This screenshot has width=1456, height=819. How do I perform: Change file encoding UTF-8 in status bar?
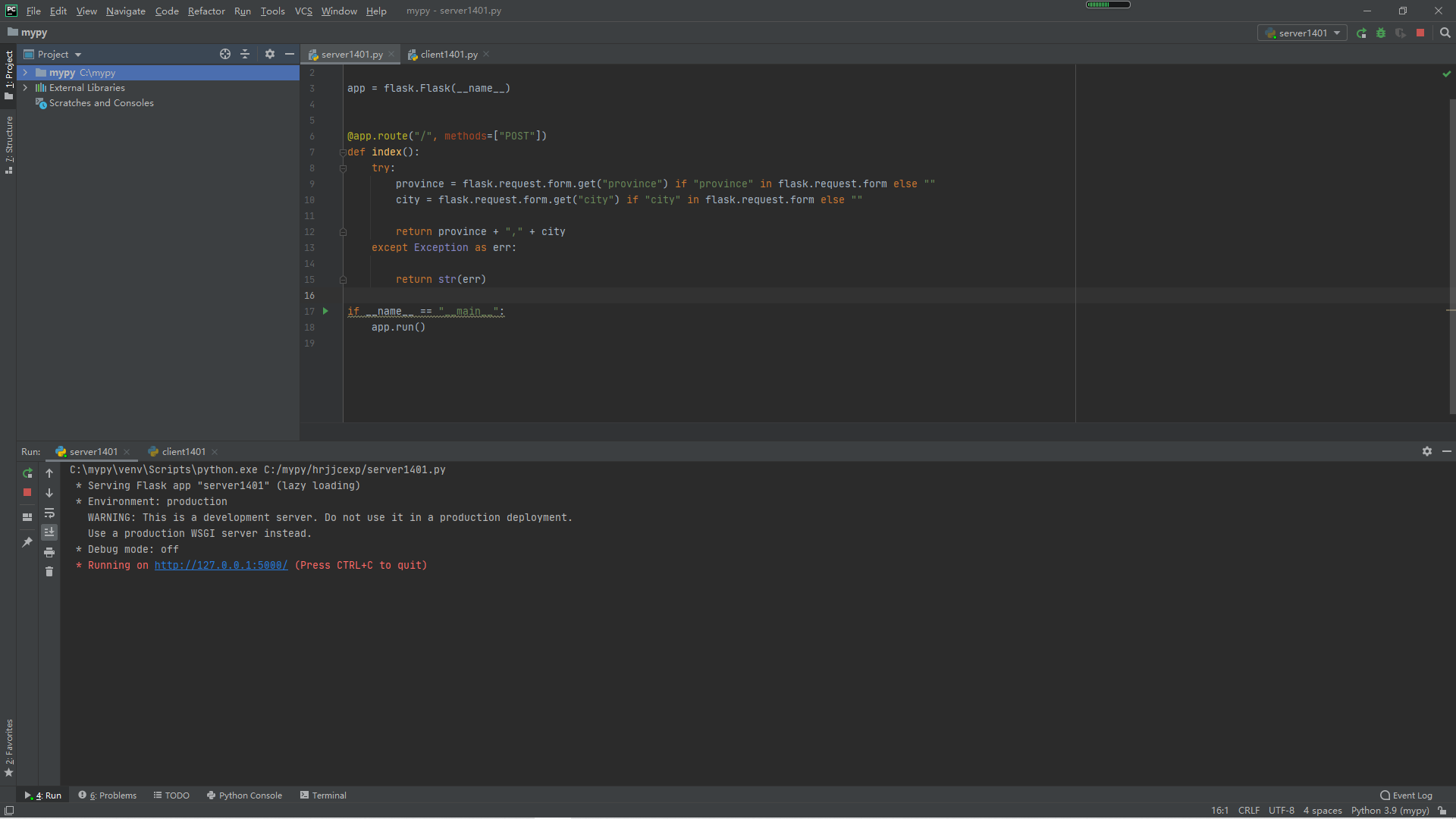pyautogui.click(x=1282, y=811)
